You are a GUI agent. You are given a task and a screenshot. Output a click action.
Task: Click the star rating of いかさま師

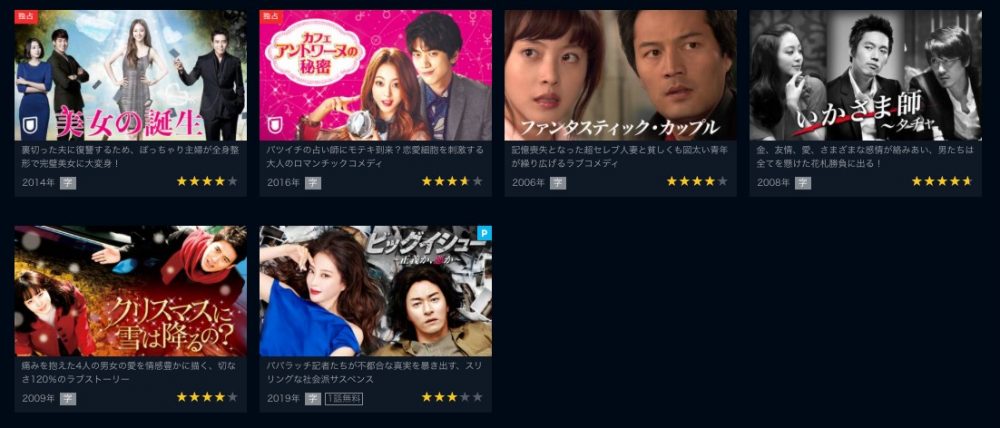pyautogui.click(x=942, y=182)
